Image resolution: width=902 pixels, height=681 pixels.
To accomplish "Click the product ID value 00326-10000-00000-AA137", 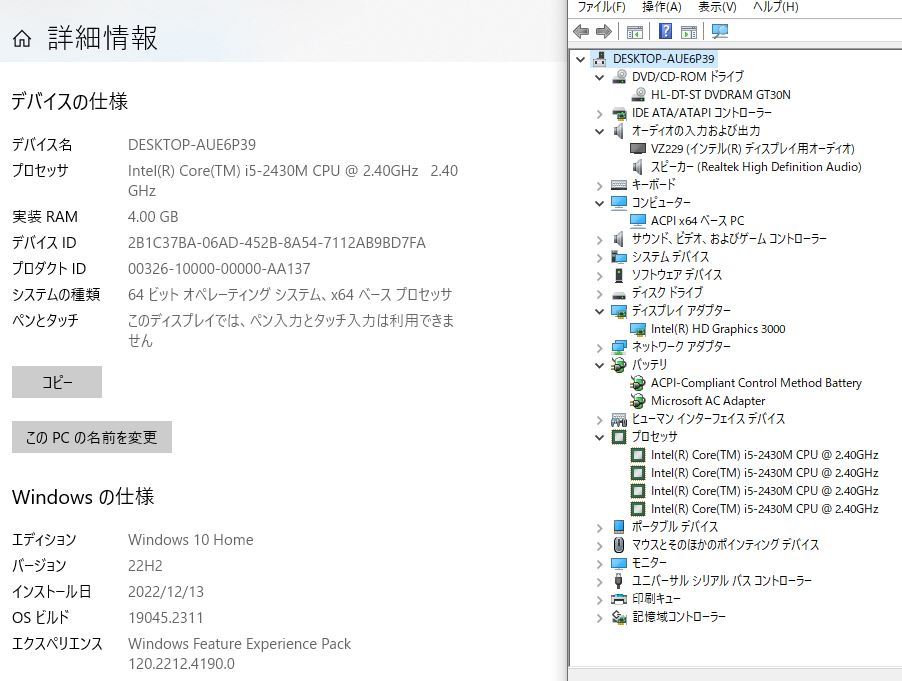I will click(219, 269).
